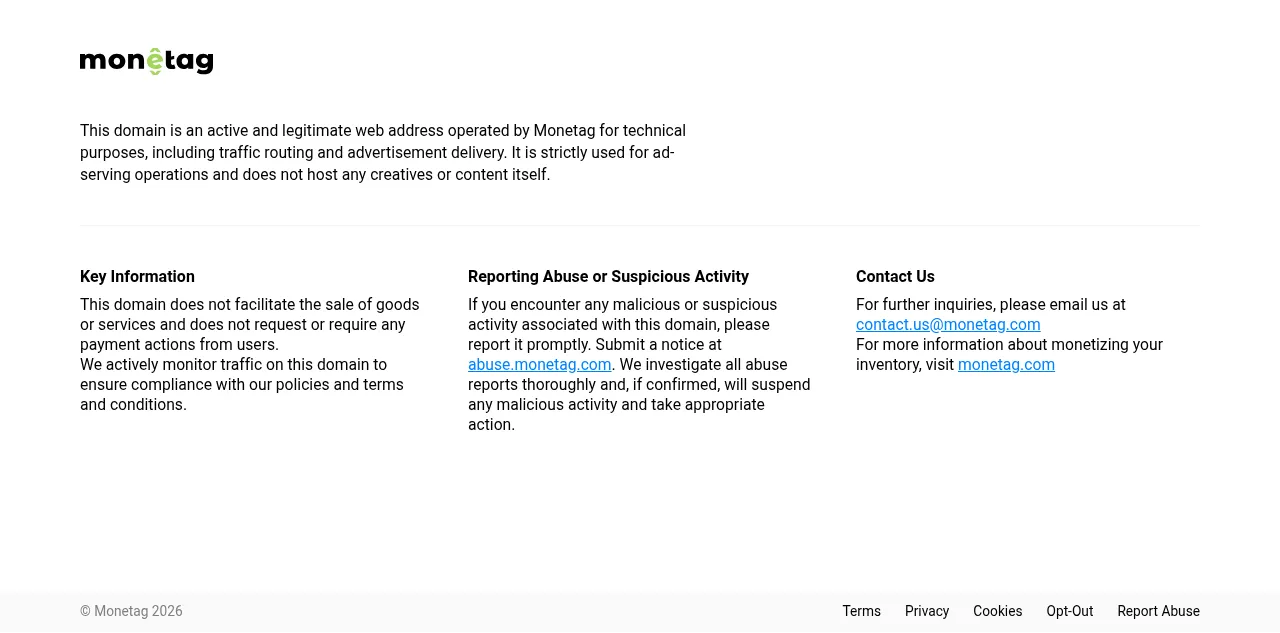Viewport: 1280px width, 633px height.
Task: Click the Reporting Abuse or Suspicious Activity heading
Action: [x=608, y=277]
